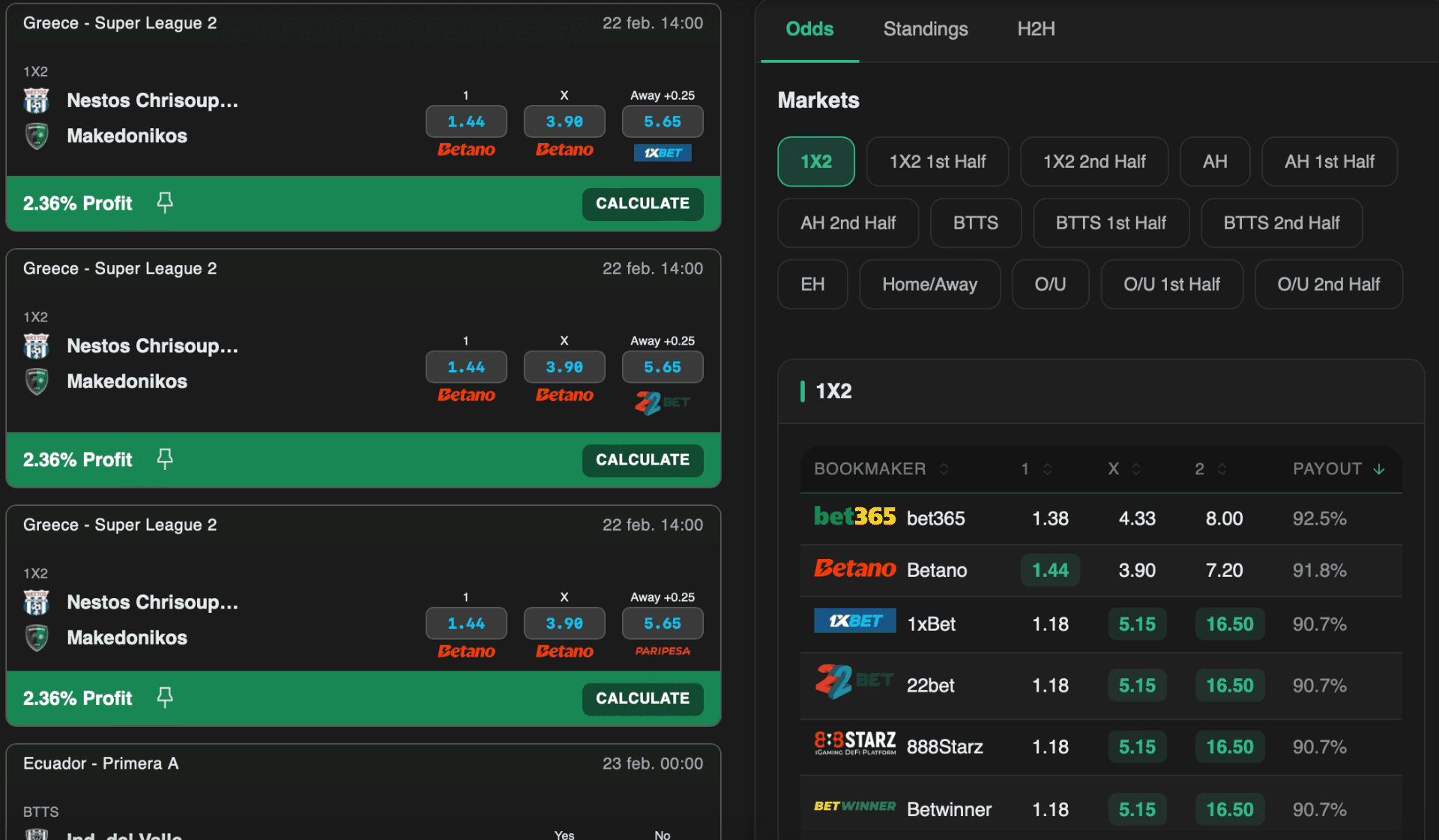Switch to the Standings tab
Viewport: 1439px width, 840px height.
point(925,29)
